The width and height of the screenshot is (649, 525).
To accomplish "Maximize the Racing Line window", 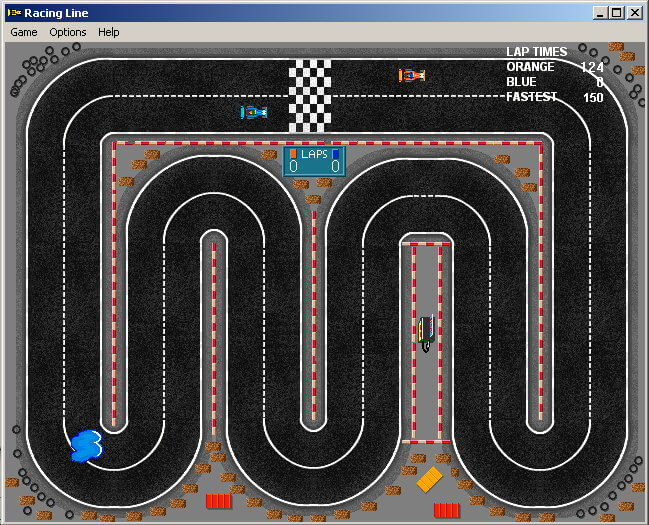I will point(616,13).
